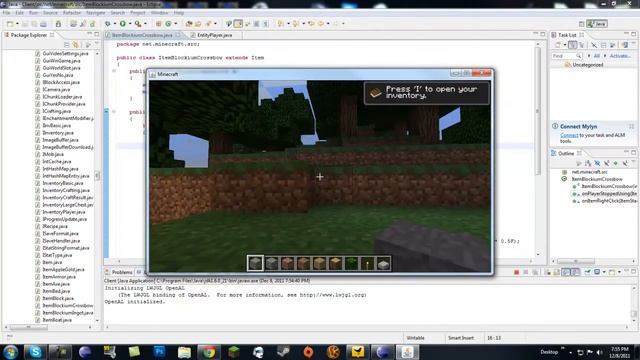Click the Debug toolbar icon

pyautogui.click(x=107, y=24)
